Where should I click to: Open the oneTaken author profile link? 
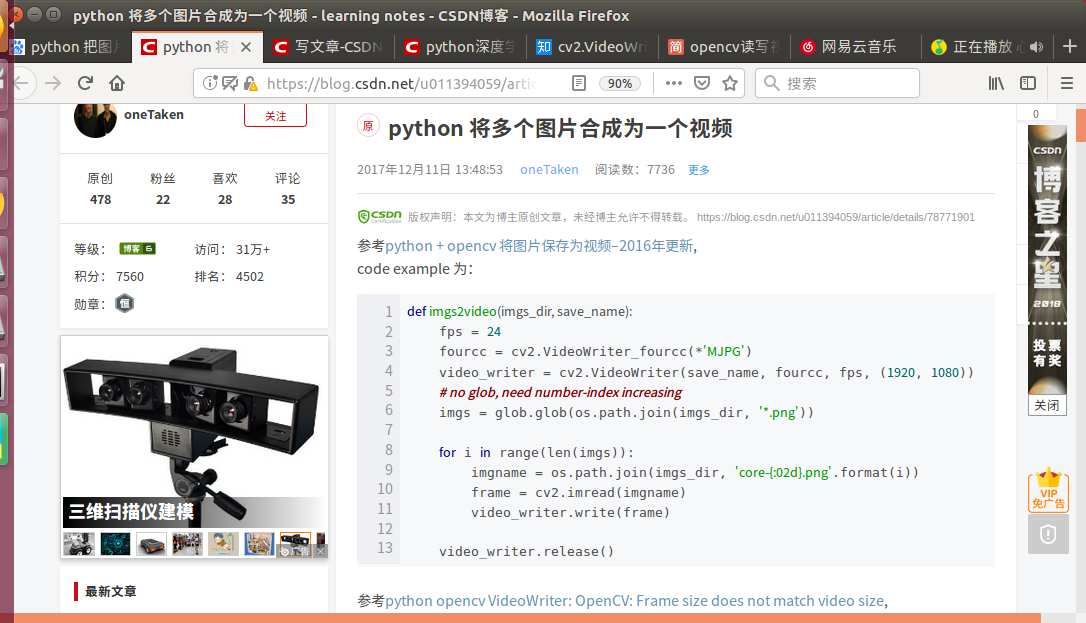[547, 170]
